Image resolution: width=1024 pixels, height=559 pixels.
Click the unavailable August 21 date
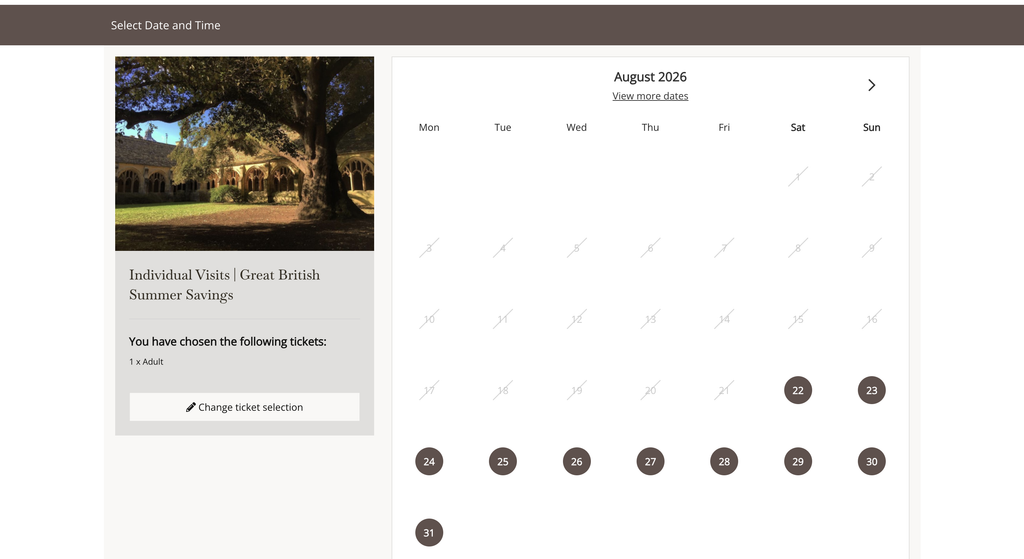pos(724,390)
